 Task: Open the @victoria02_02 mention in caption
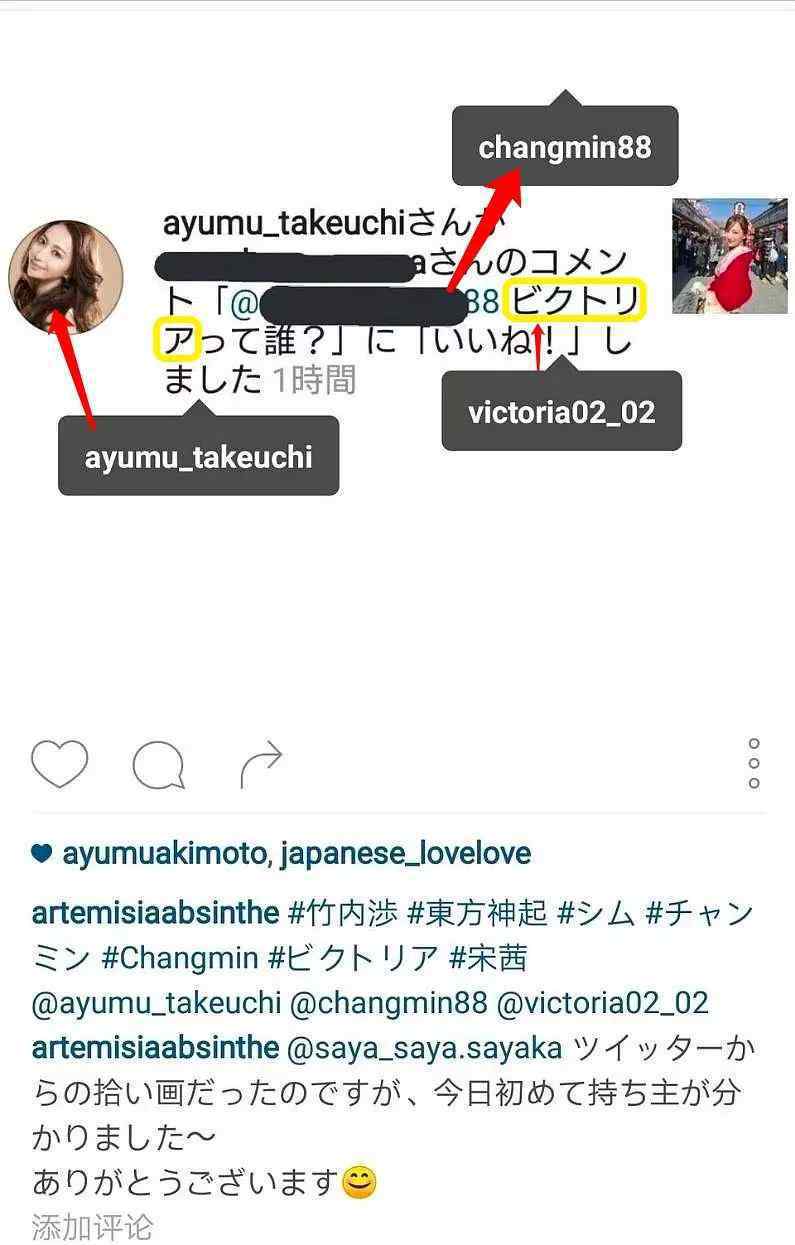(602, 1003)
